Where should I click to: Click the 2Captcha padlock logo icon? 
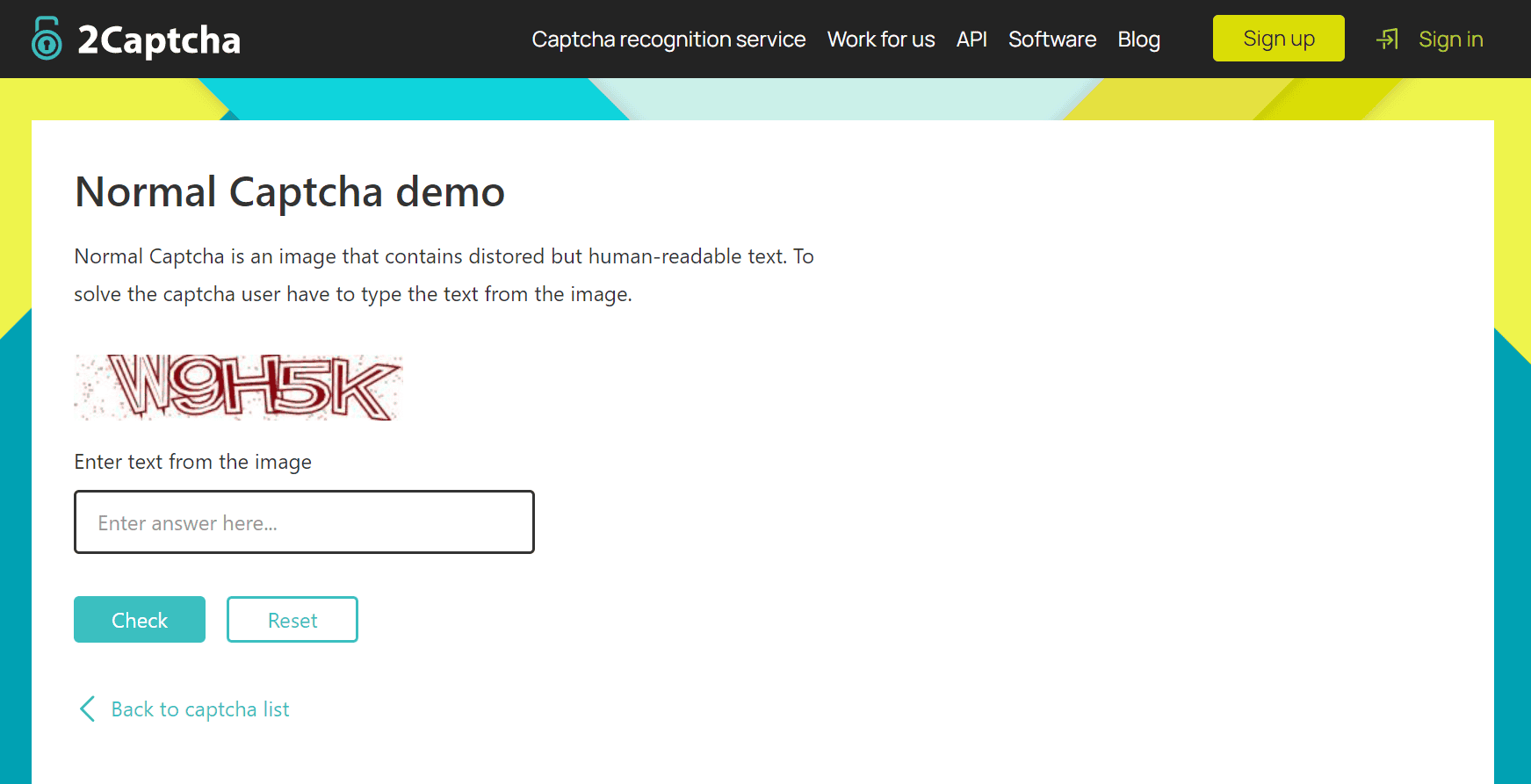[47, 39]
